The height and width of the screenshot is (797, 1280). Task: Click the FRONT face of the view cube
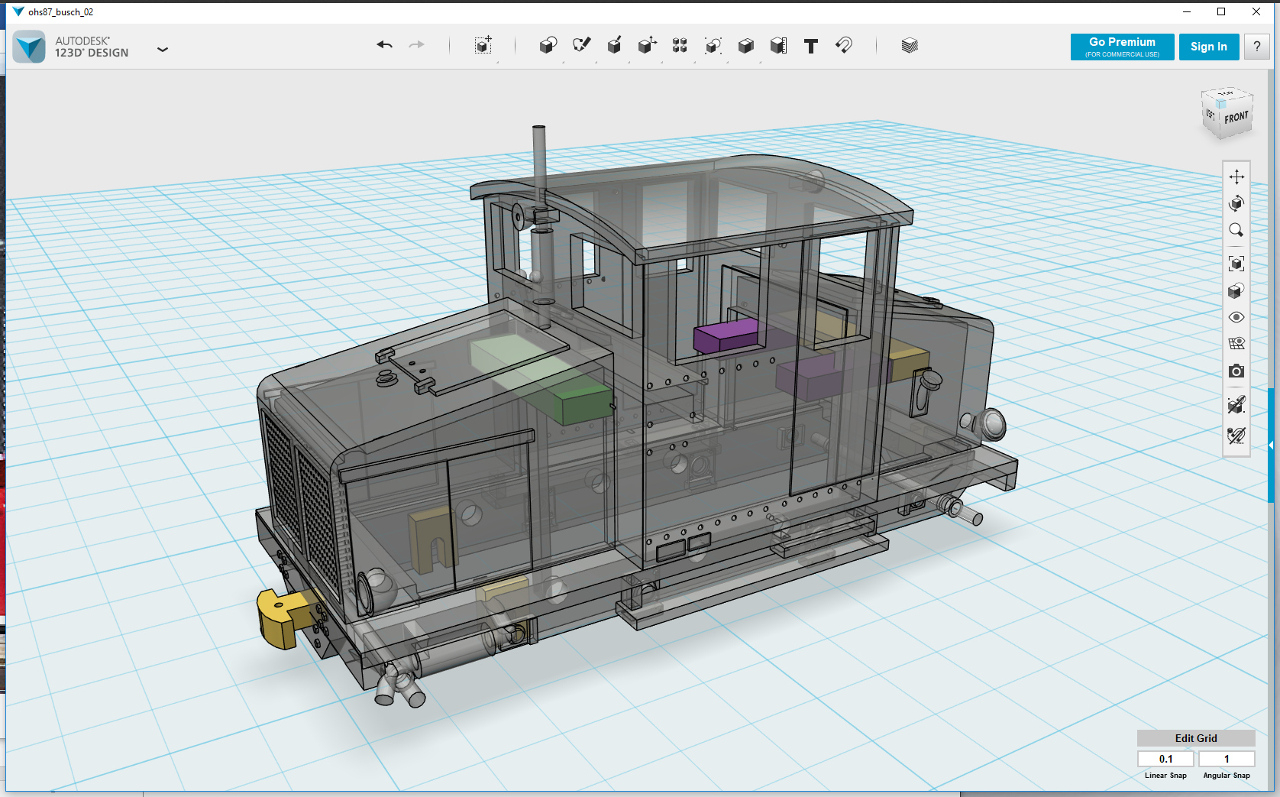pyautogui.click(x=1236, y=117)
